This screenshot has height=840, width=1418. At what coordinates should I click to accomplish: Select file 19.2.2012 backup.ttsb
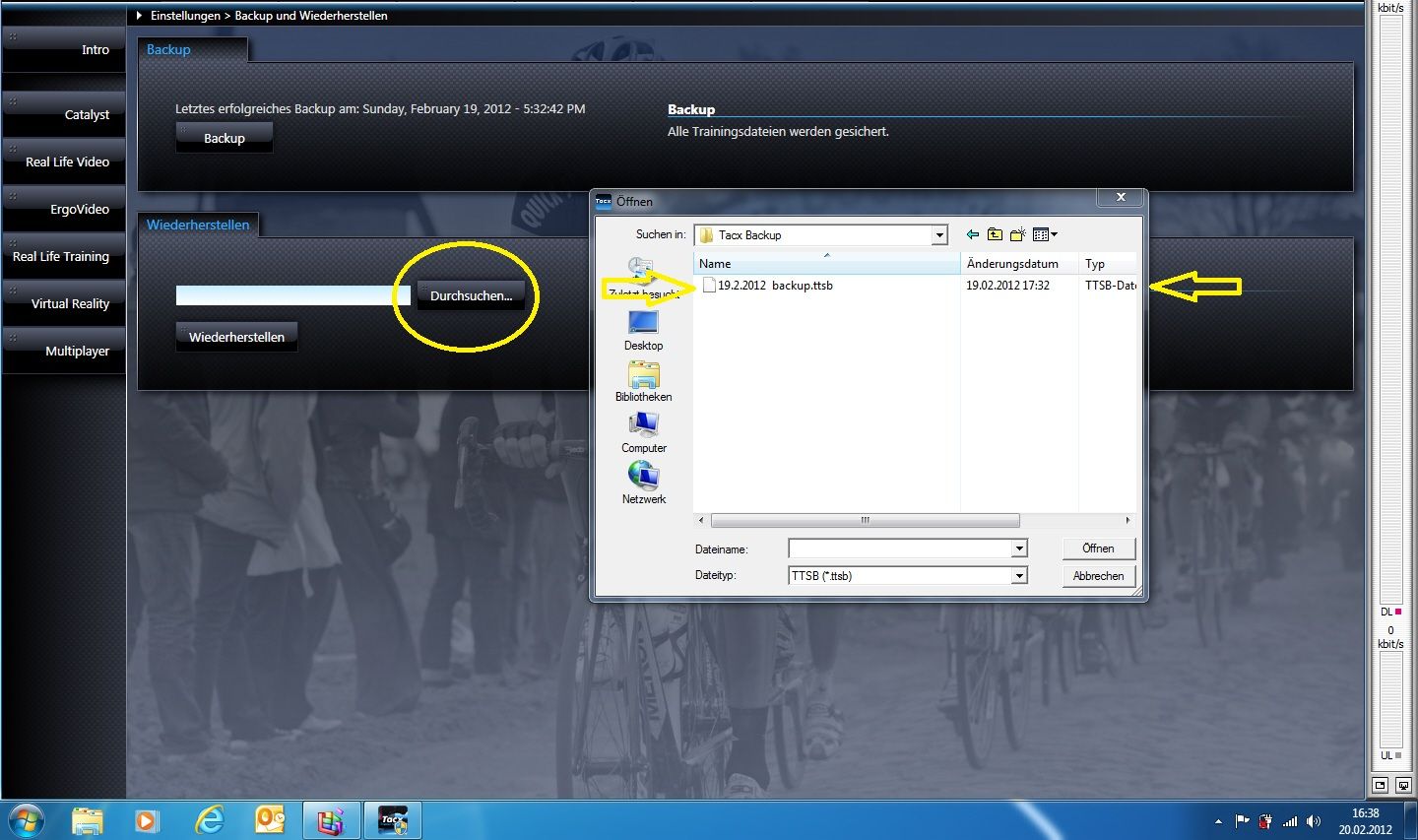click(x=768, y=286)
